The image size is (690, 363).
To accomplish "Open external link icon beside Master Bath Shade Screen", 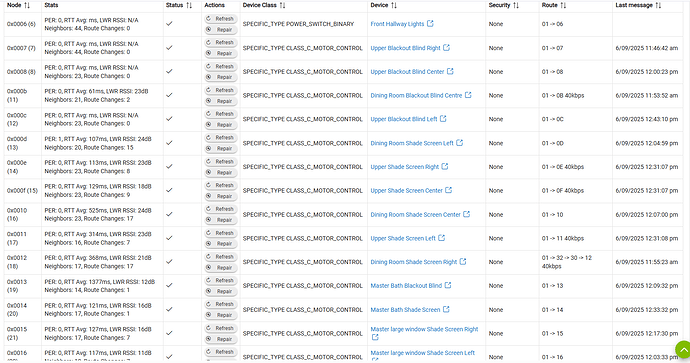I will click(x=446, y=309).
